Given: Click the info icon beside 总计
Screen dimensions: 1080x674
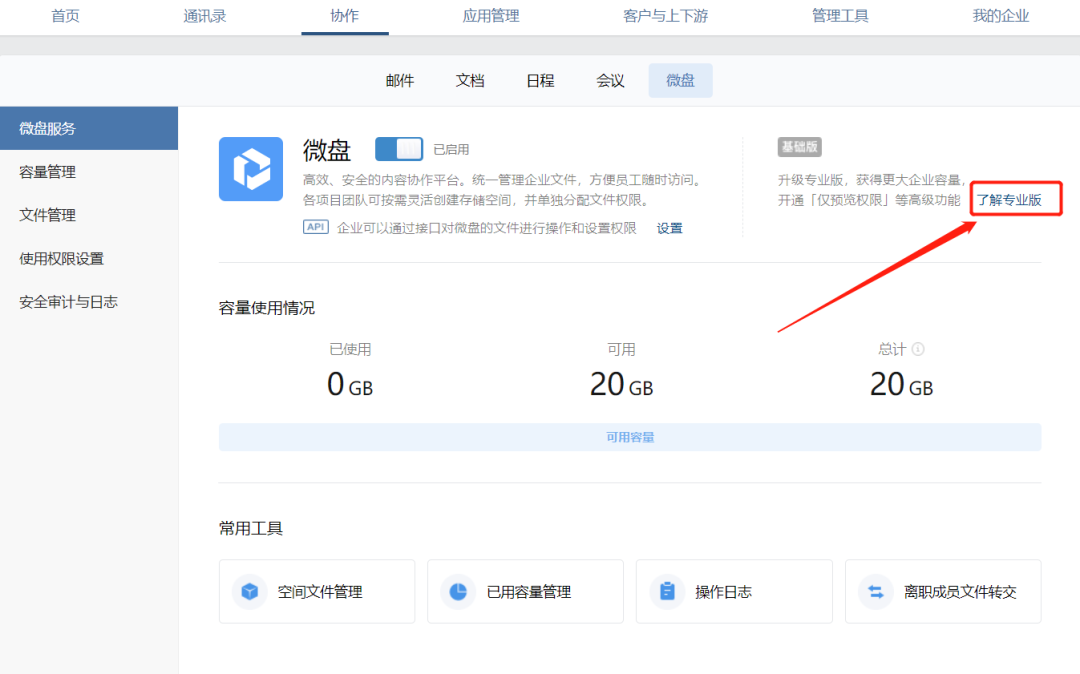Looking at the screenshot, I should point(918,349).
